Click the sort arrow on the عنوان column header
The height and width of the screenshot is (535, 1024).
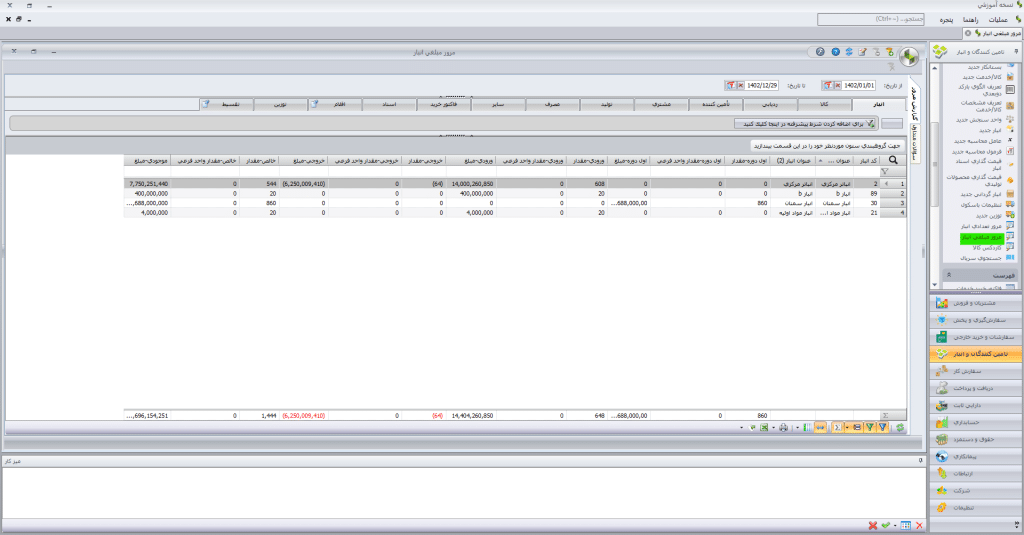pos(820,161)
